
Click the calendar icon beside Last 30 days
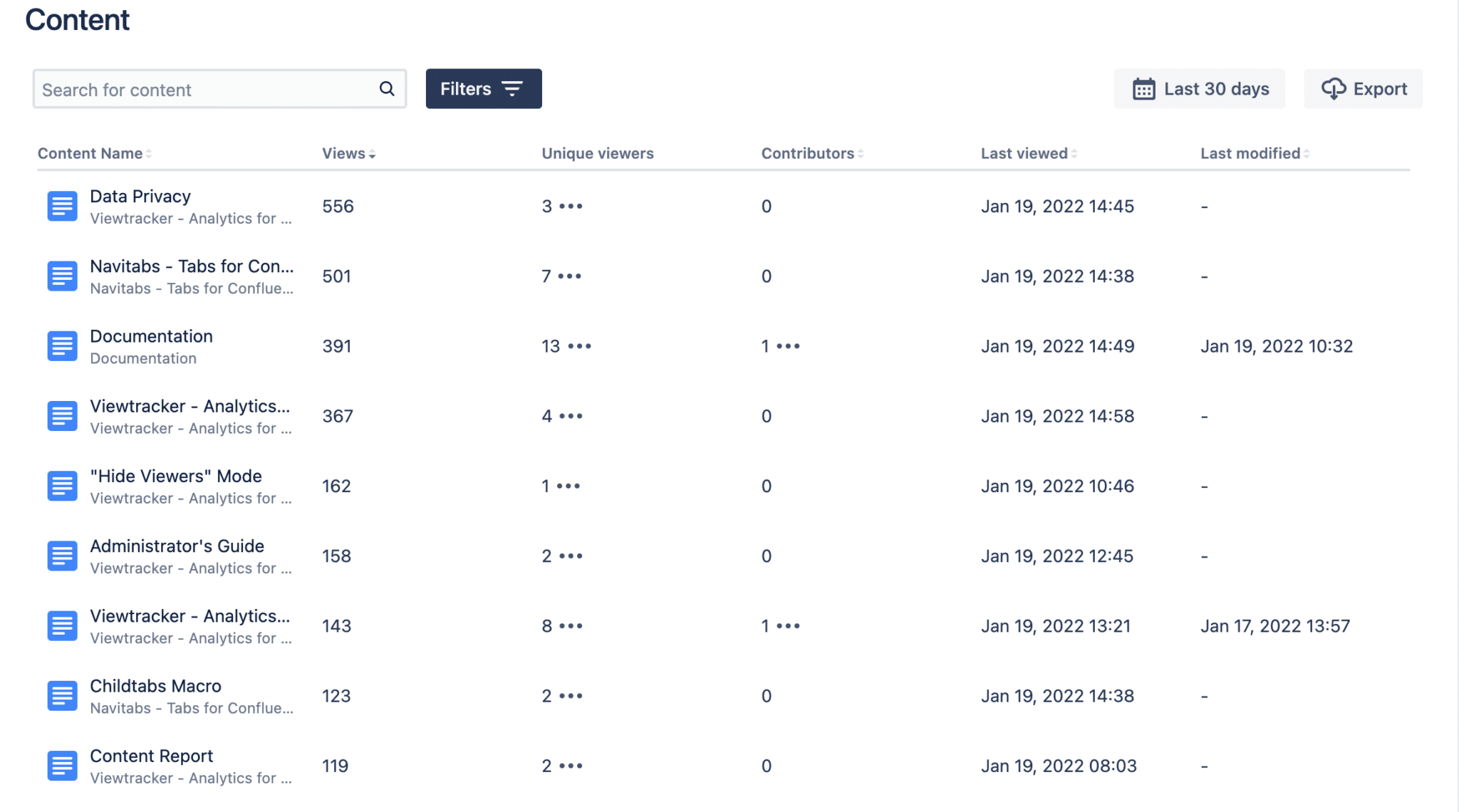1144,88
